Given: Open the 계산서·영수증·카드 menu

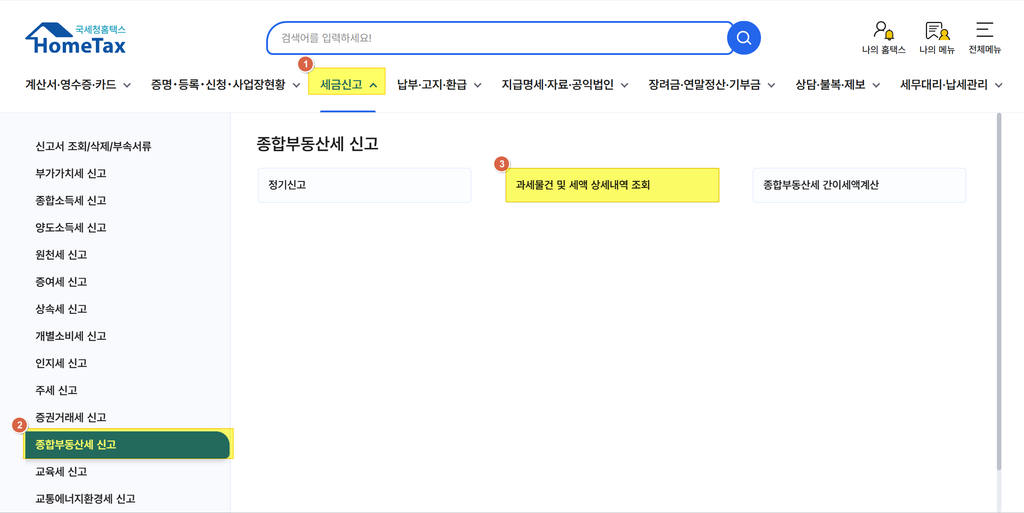Looking at the screenshot, I should point(71,85).
